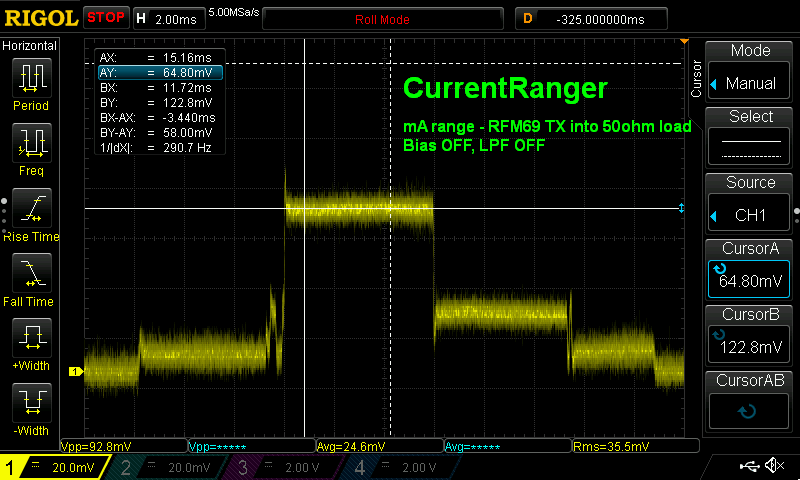Viewport: 800px width, 480px height.
Task: Click the USB connection status icon
Action: click(x=750, y=465)
